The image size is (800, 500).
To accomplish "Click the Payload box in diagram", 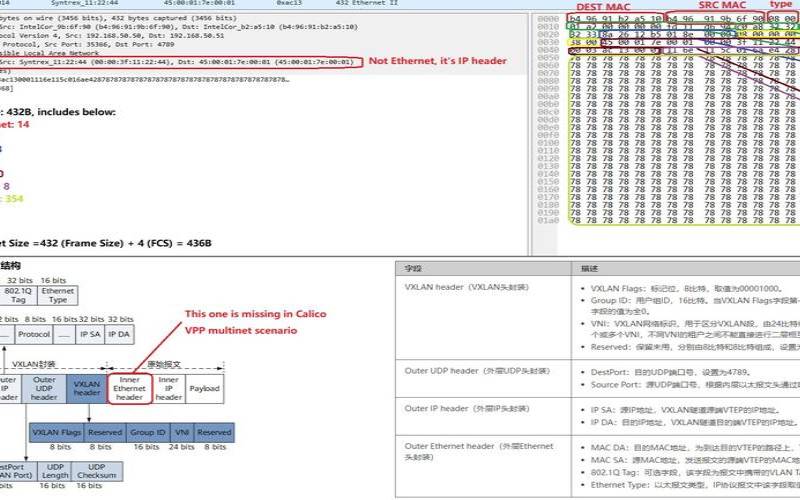I will point(204,387).
